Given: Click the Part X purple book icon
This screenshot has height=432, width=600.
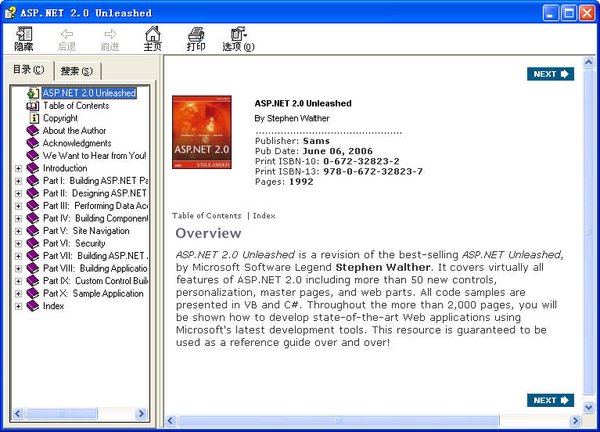Looking at the screenshot, I should (33, 293).
